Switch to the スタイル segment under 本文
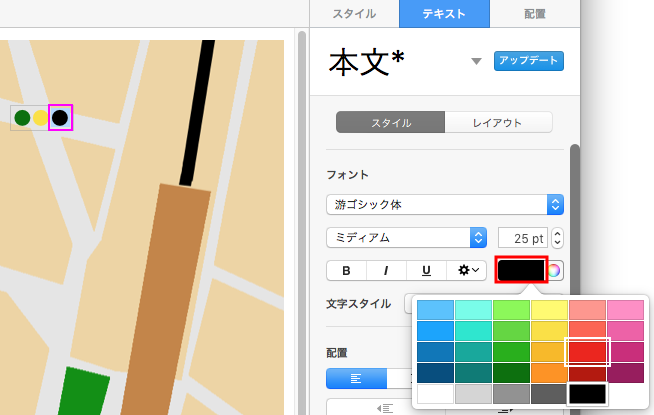Image resolution: width=654 pixels, height=415 pixels. [x=390, y=123]
